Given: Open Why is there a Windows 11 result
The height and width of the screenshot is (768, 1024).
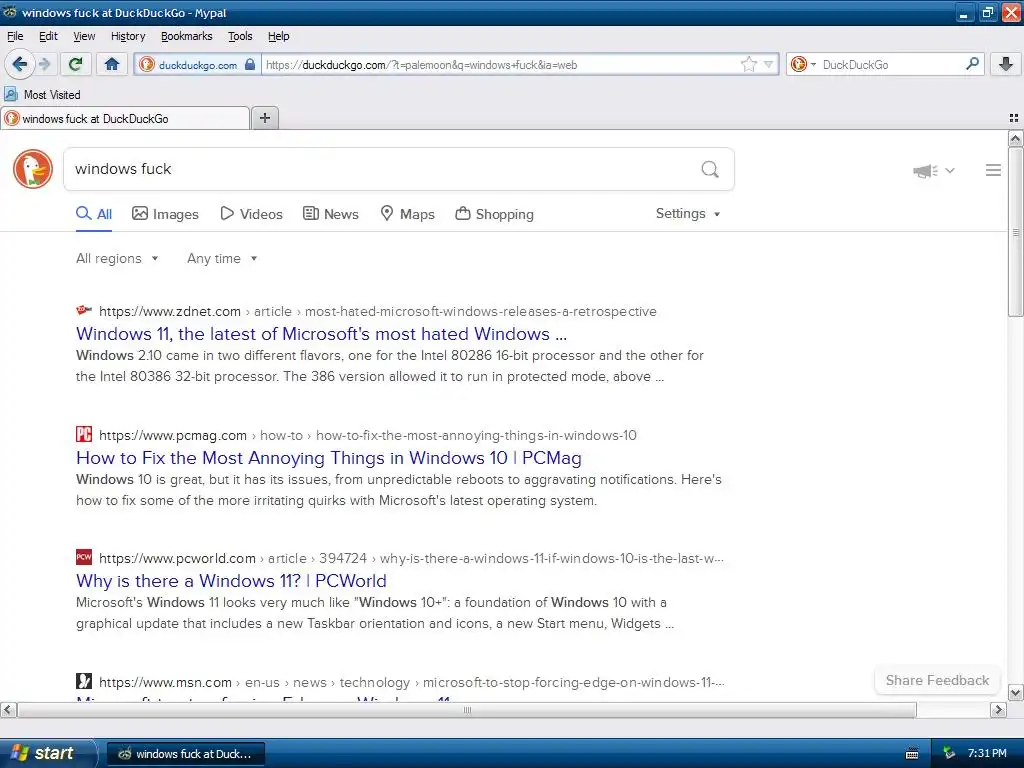Looking at the screenshot, I should pyautogui.click(x=231, y=581).
